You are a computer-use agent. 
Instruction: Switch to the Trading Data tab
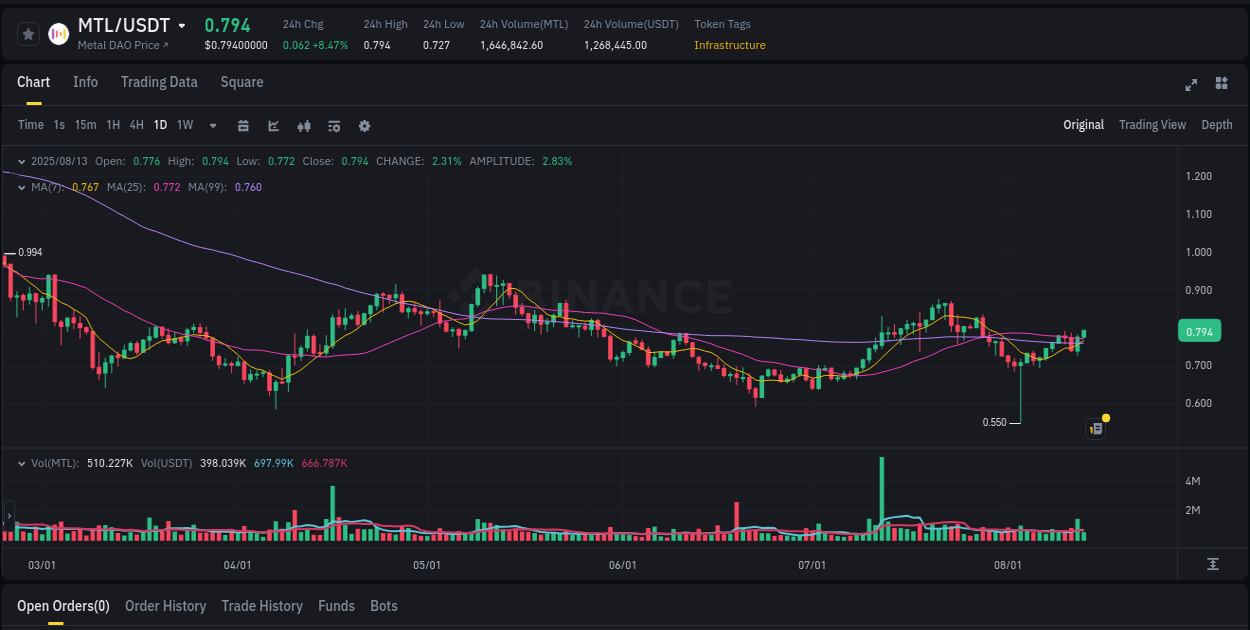pos(159,82)
